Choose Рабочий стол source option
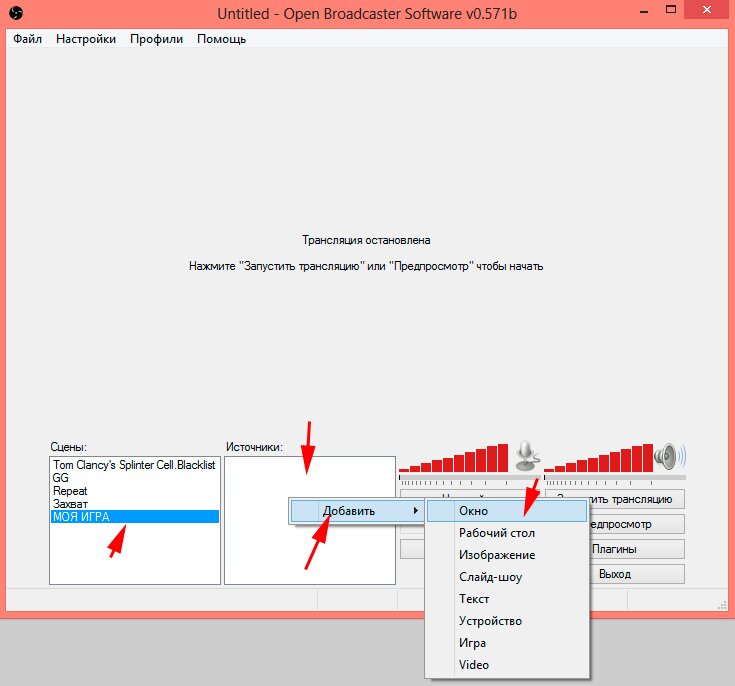The width and height of the screenshot is (735, 686). (507, 533)
